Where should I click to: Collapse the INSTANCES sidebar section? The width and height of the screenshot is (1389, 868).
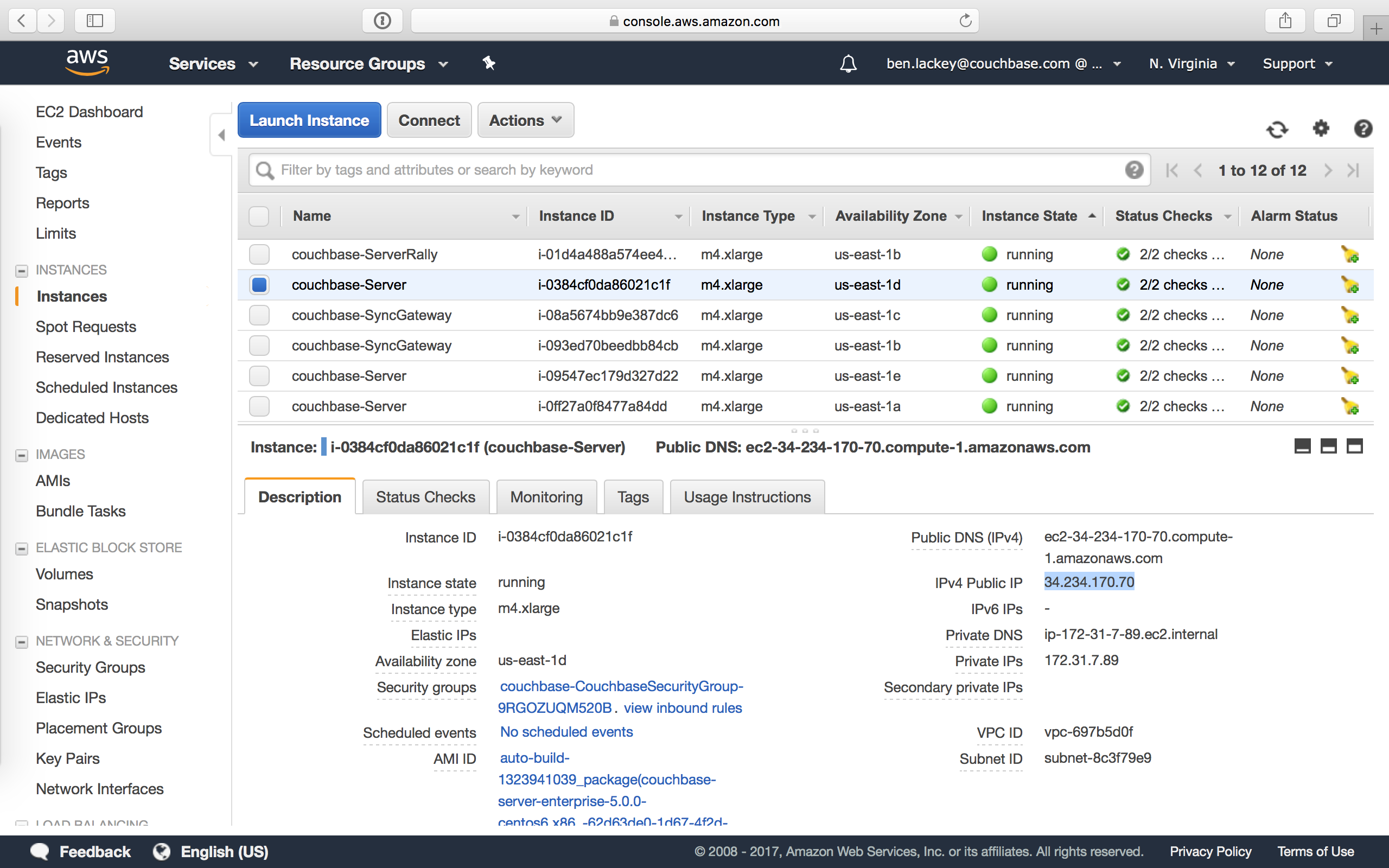point(21,270)
